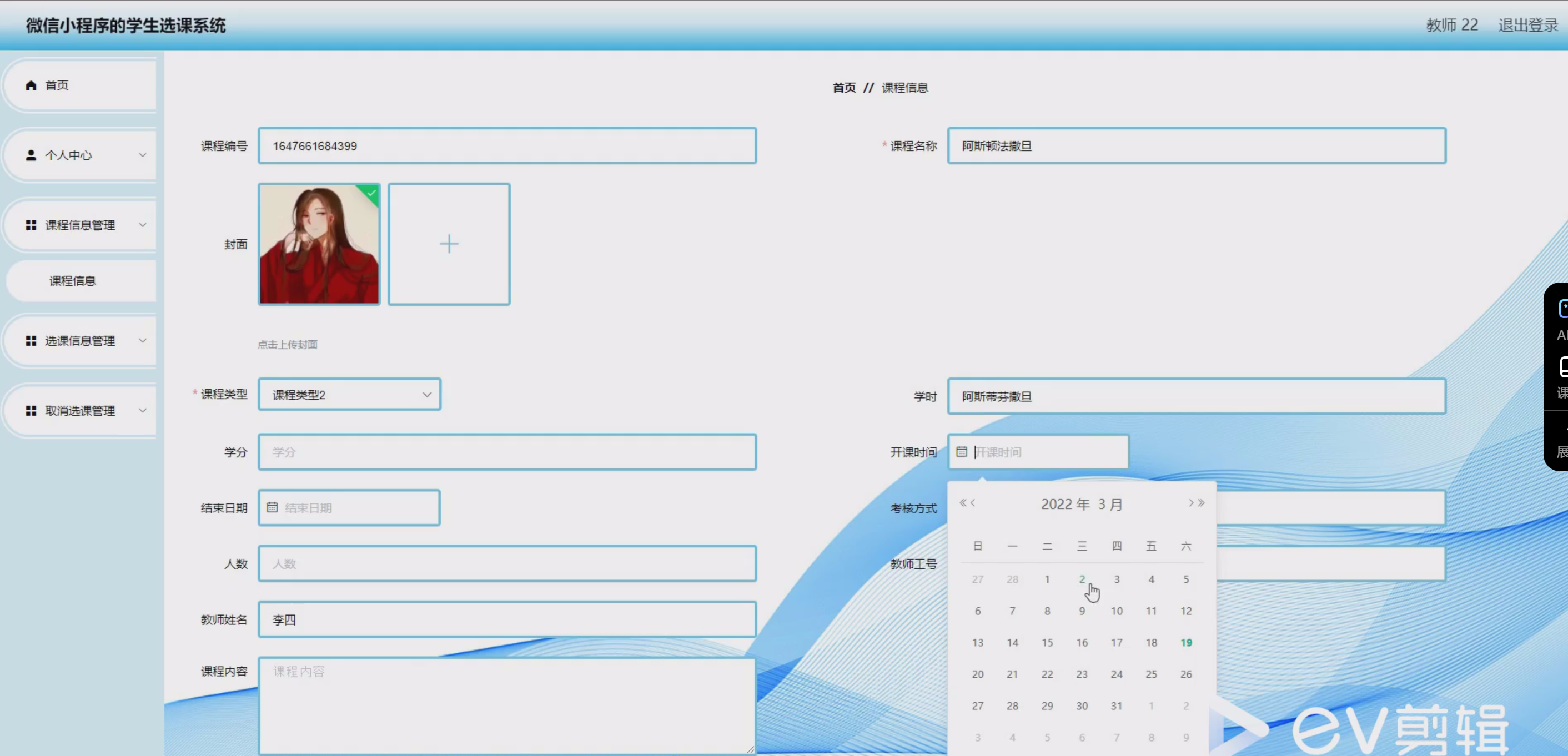Screen dimensions: 1568x756
Task: Collapse the 课程信息管理 menu chevron
Action: click(143, 225)
